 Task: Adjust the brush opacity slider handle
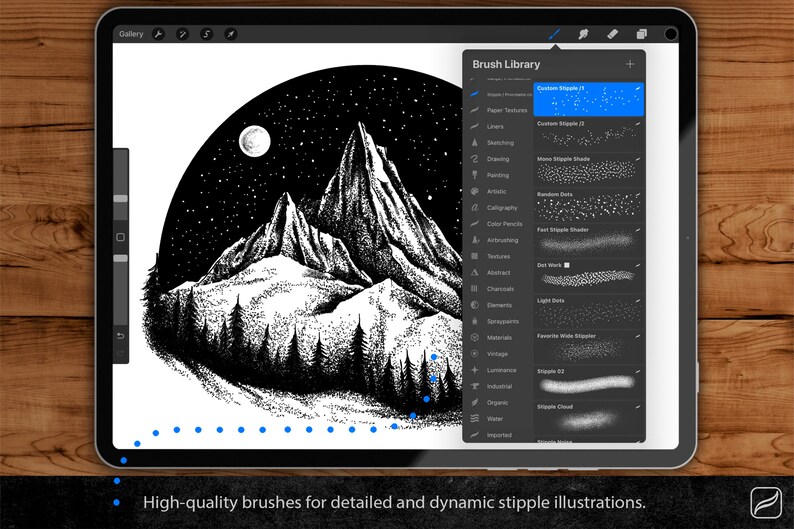(121, 258)
